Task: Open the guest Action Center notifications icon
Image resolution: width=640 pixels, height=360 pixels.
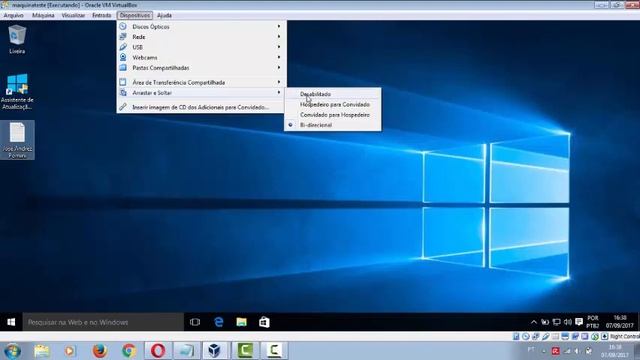Action: [x=578, y=322]
